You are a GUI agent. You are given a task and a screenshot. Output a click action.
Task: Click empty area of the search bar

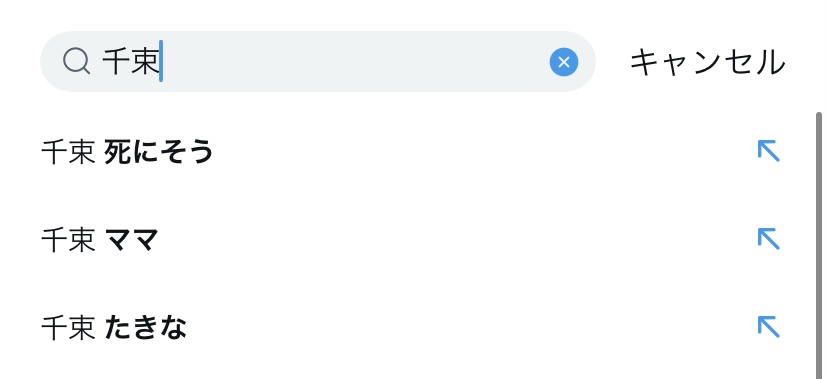pos(353,62)
